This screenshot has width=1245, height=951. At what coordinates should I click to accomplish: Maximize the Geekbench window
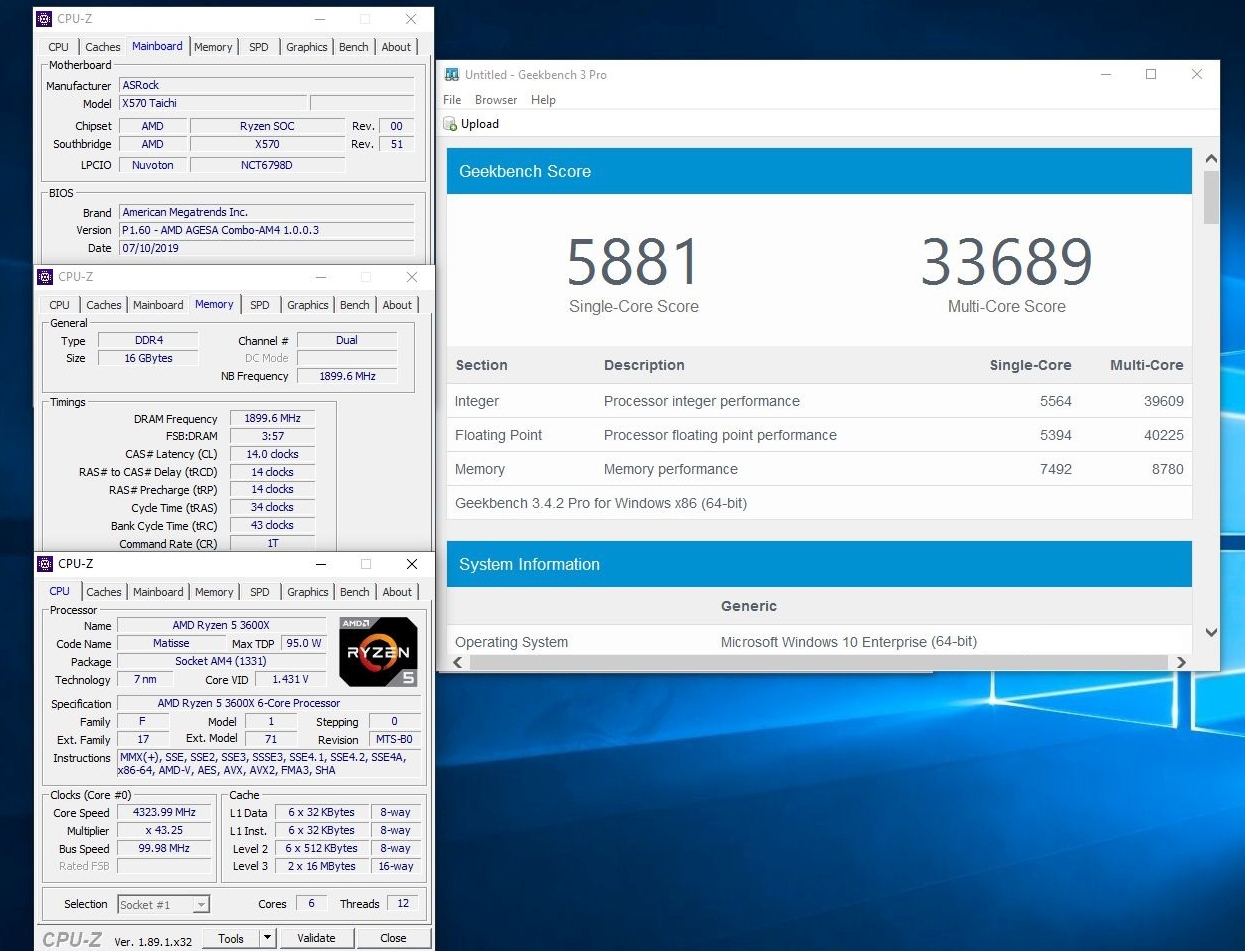(x=1151, y=74)
